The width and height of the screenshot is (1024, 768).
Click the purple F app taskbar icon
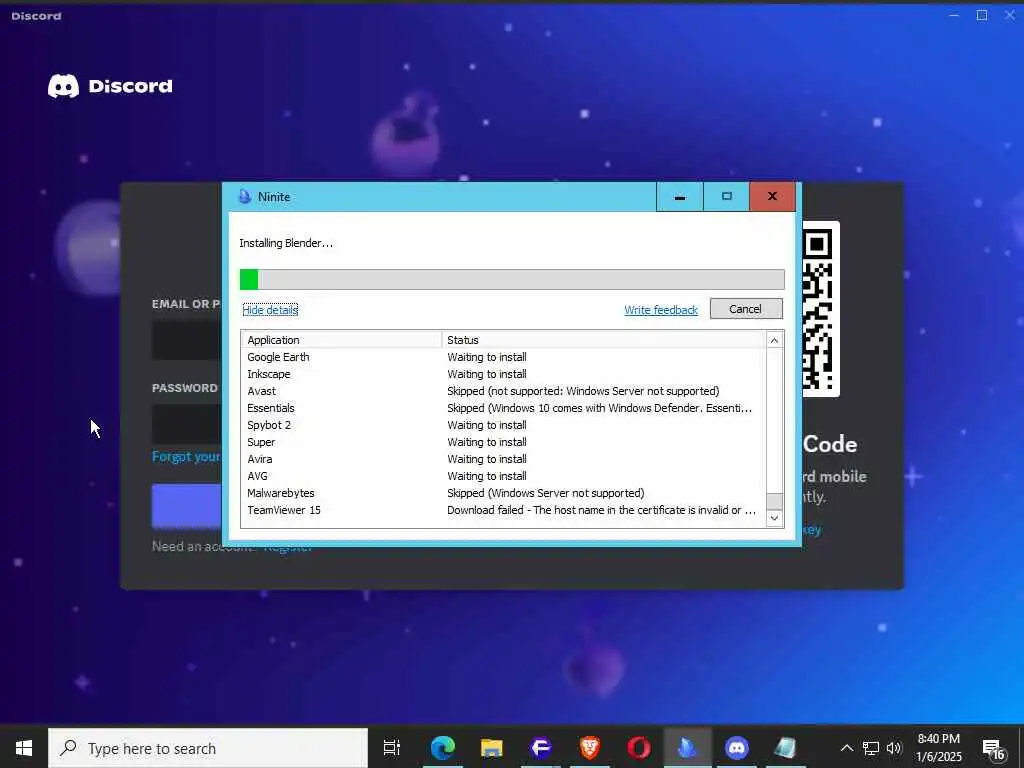tap(541, 748)
